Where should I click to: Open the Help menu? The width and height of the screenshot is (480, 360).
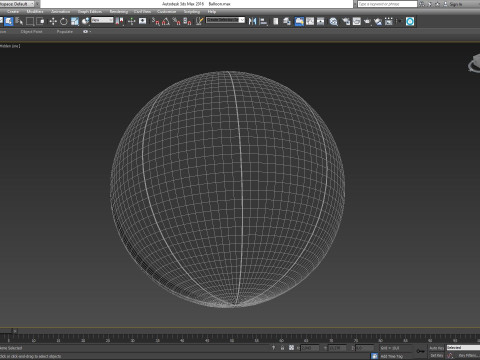coord(212,12)
